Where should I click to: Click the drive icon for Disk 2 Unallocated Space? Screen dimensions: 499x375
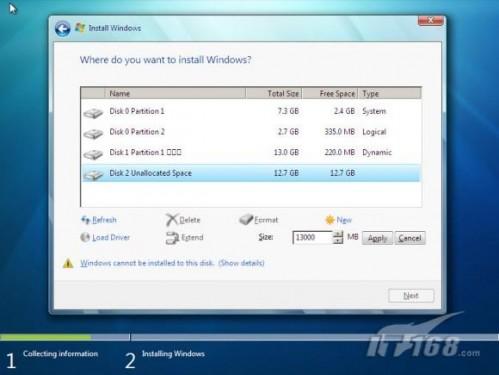(93, 175)
